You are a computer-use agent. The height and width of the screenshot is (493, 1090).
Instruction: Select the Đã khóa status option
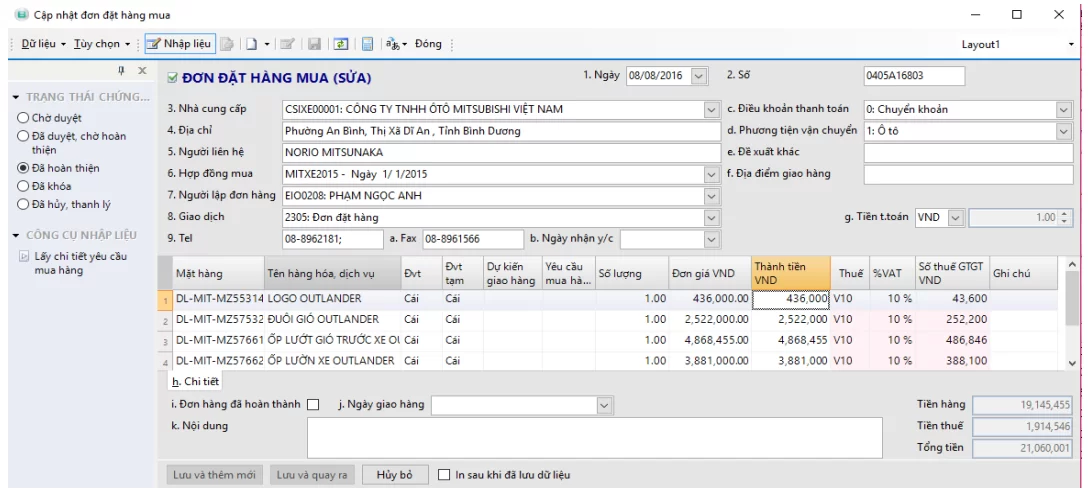pos(23,186)
